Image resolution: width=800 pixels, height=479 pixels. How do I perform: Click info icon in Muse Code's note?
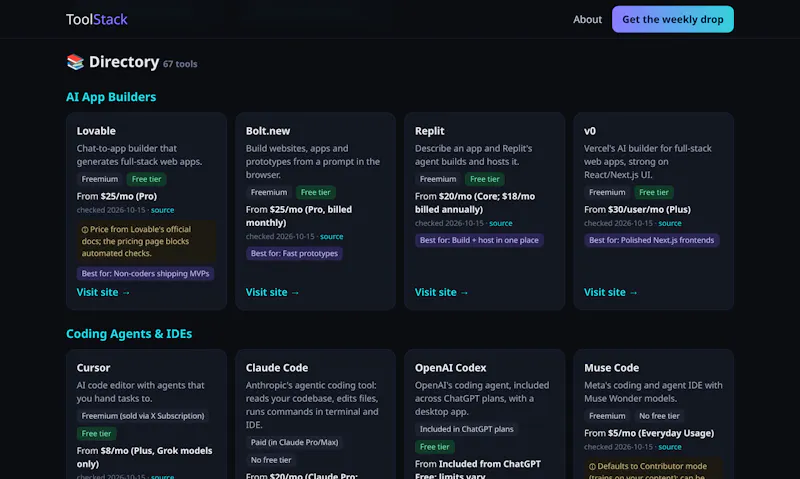tap(592, 466)
